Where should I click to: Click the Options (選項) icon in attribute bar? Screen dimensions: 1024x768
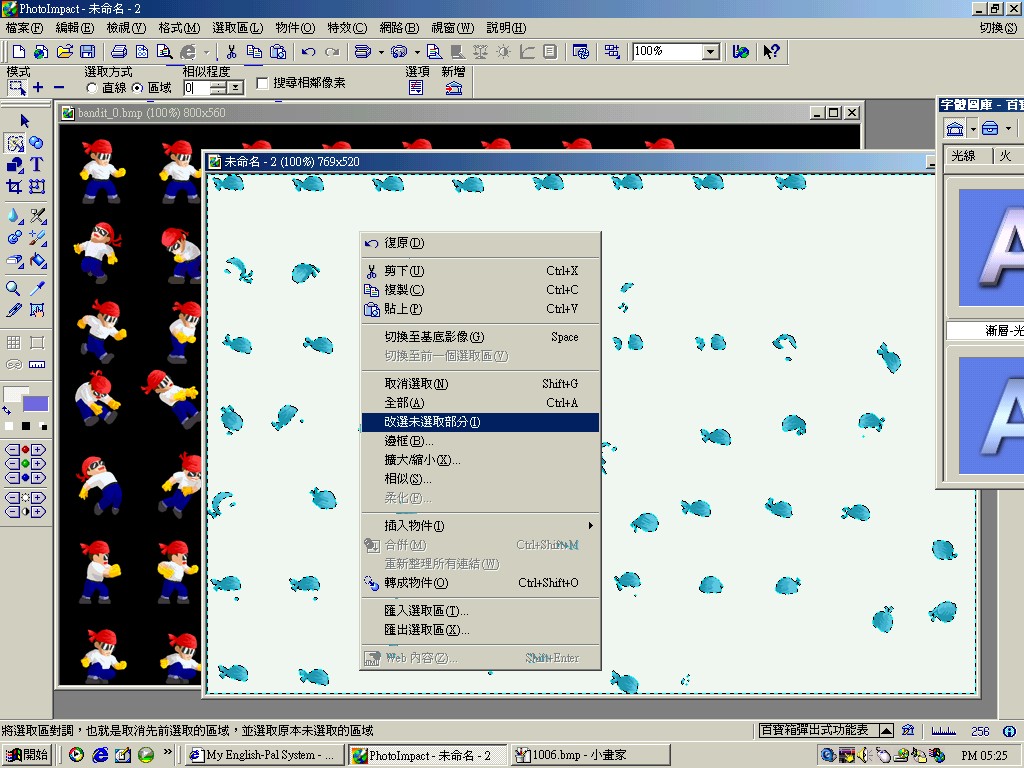click(x=416, y=88)
